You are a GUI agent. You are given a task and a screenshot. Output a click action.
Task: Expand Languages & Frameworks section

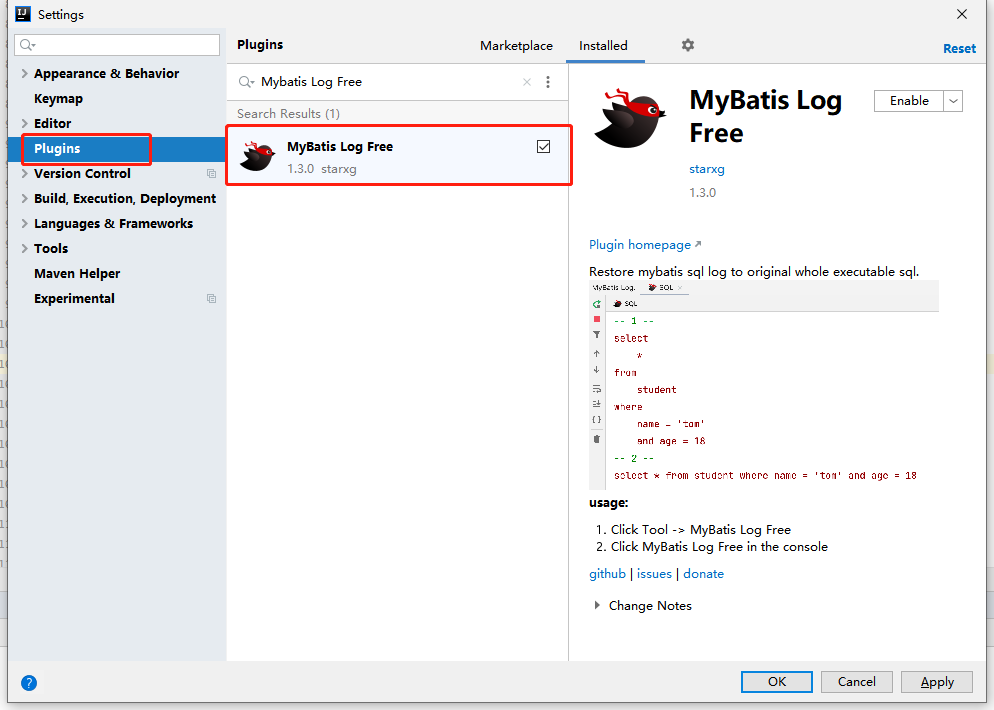pyautogui.click(x=24, y=224)
